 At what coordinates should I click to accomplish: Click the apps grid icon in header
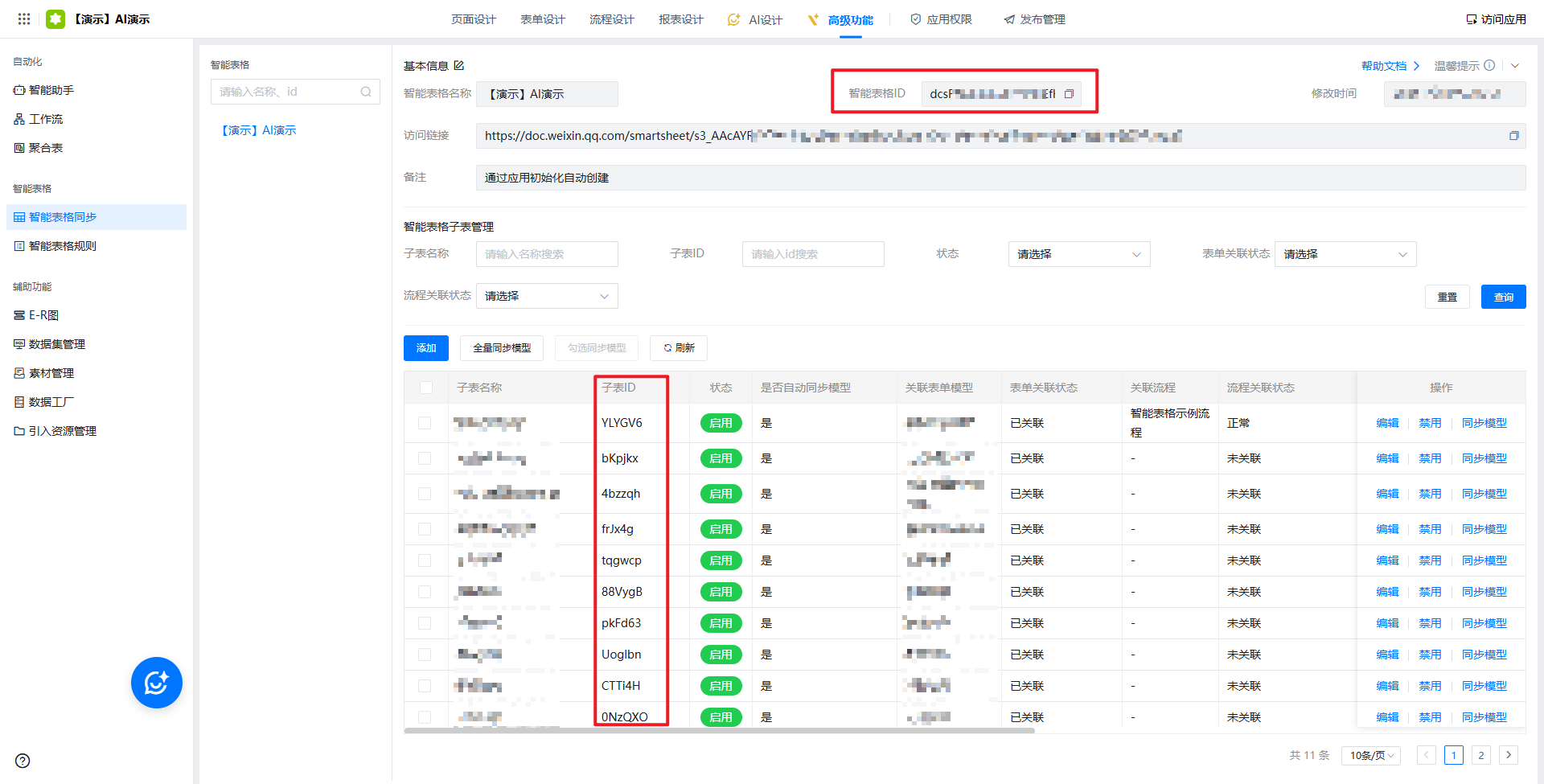coord(24,18)
